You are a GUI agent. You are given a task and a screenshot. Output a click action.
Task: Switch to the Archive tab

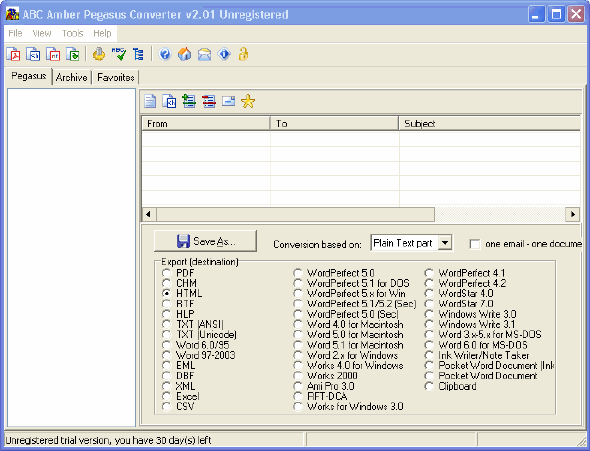pyautogui.click(x=71, y=77)
